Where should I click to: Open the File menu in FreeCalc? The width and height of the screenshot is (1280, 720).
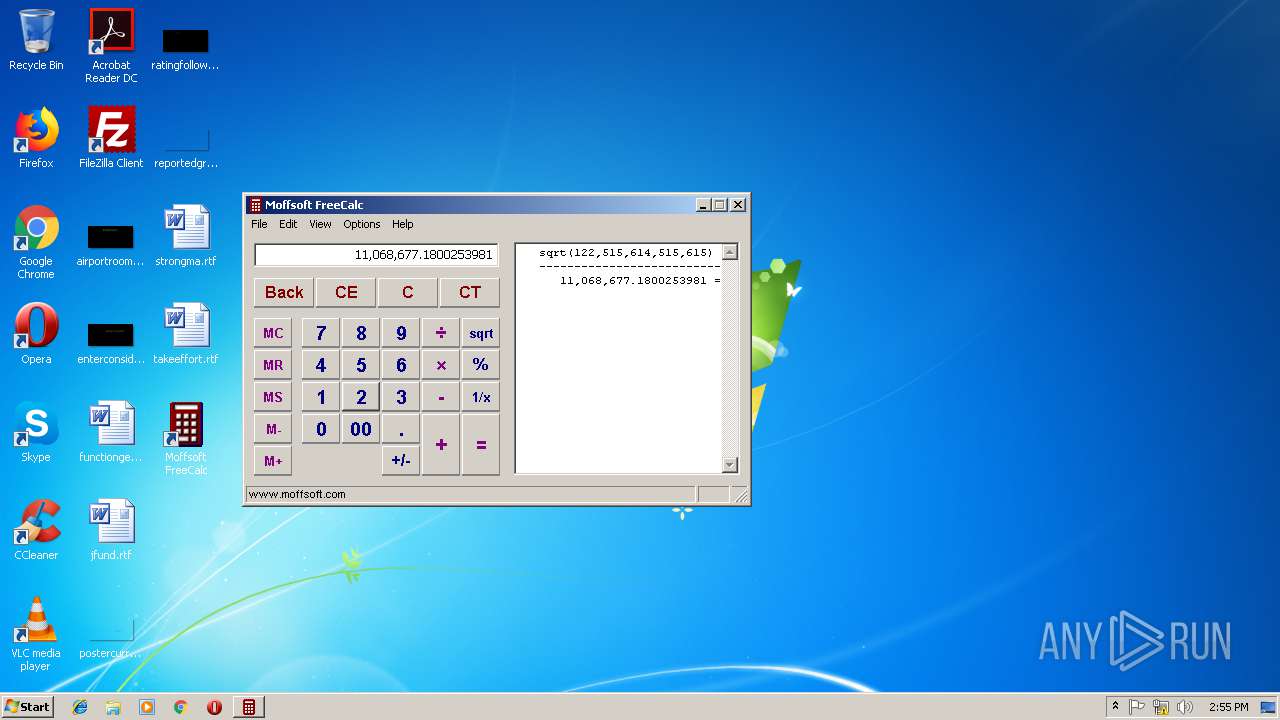coord(259,224)
